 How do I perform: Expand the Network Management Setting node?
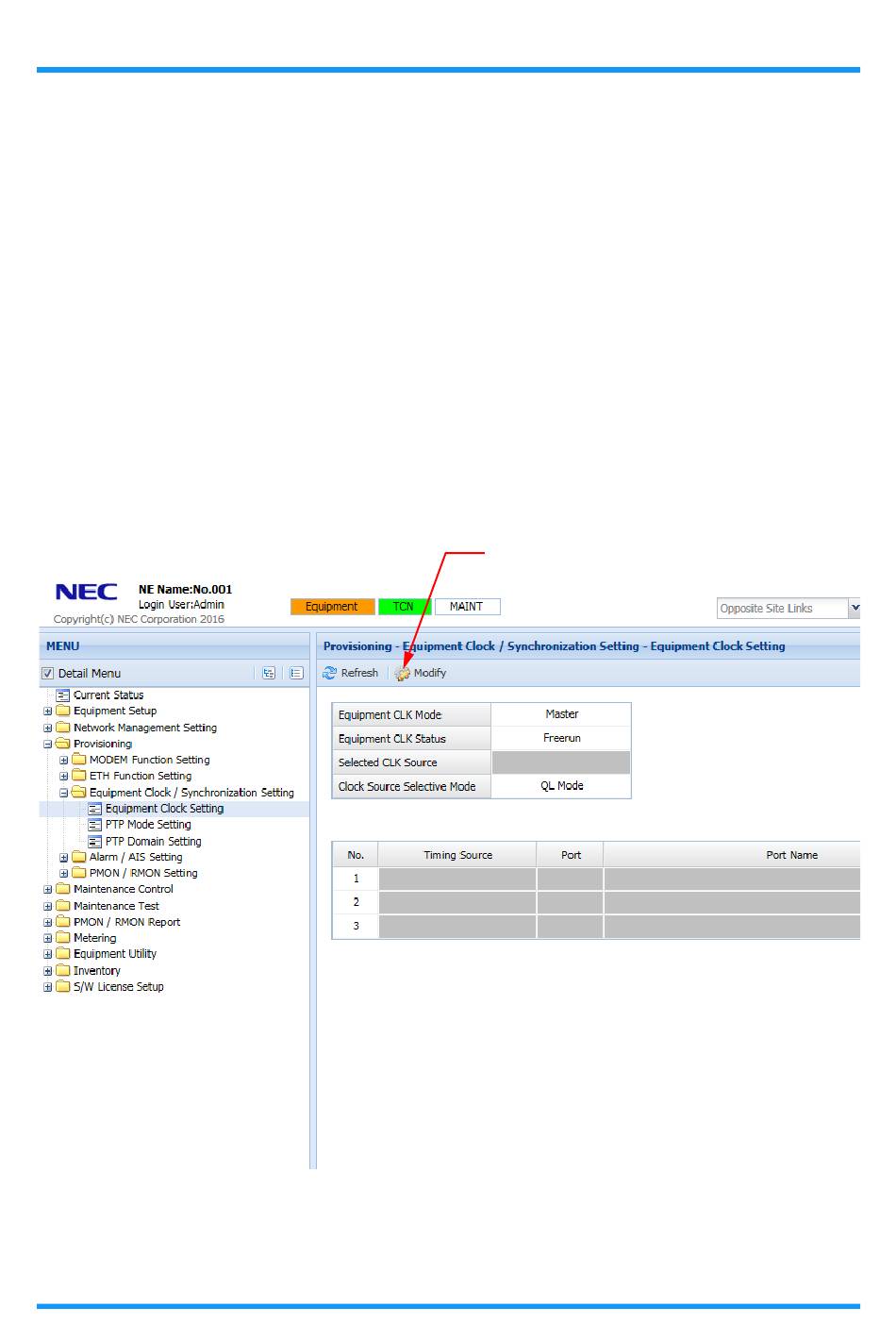pos(48,729)
